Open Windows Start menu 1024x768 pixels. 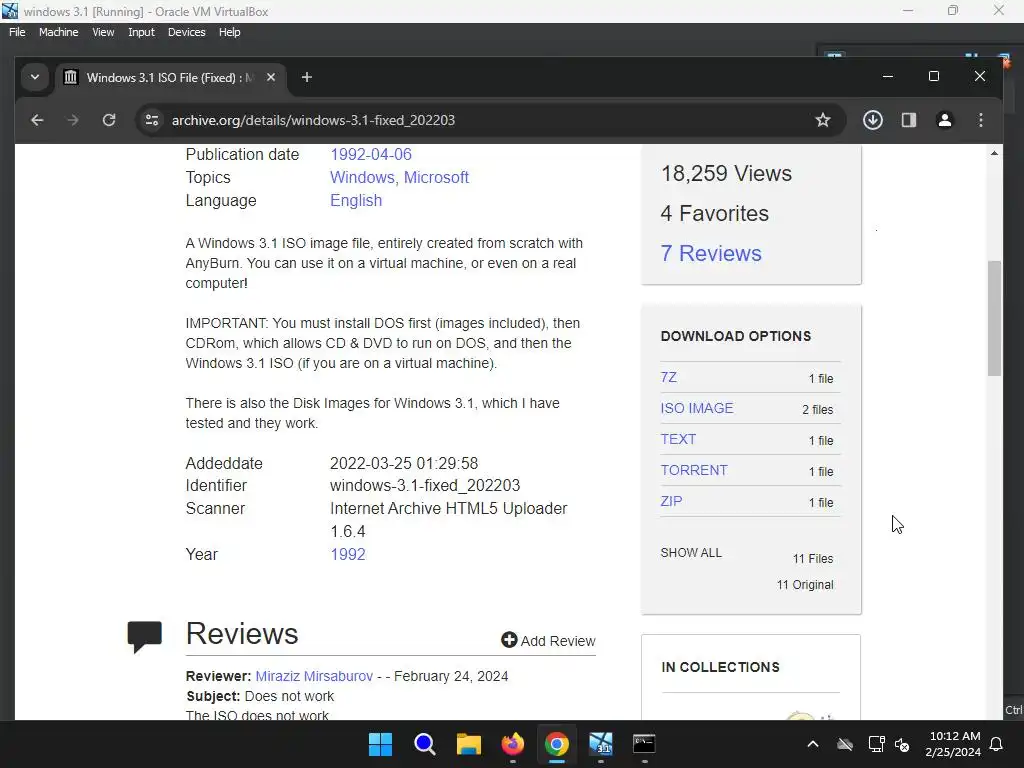pos(380,744)
